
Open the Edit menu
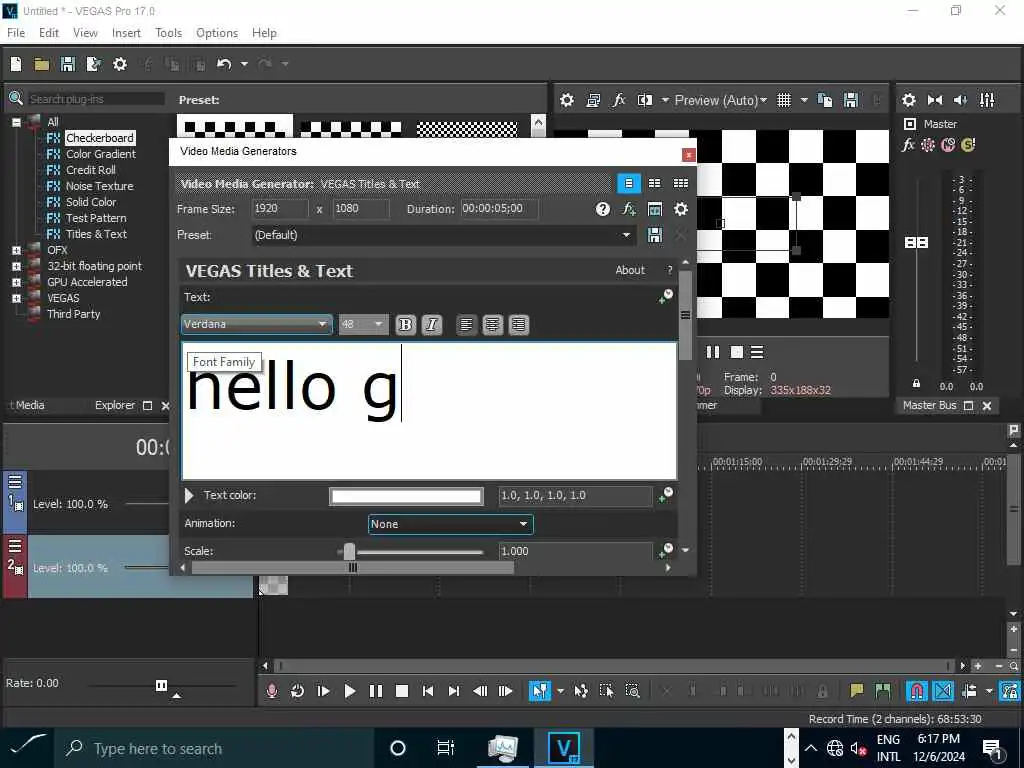tap(49, 33)
